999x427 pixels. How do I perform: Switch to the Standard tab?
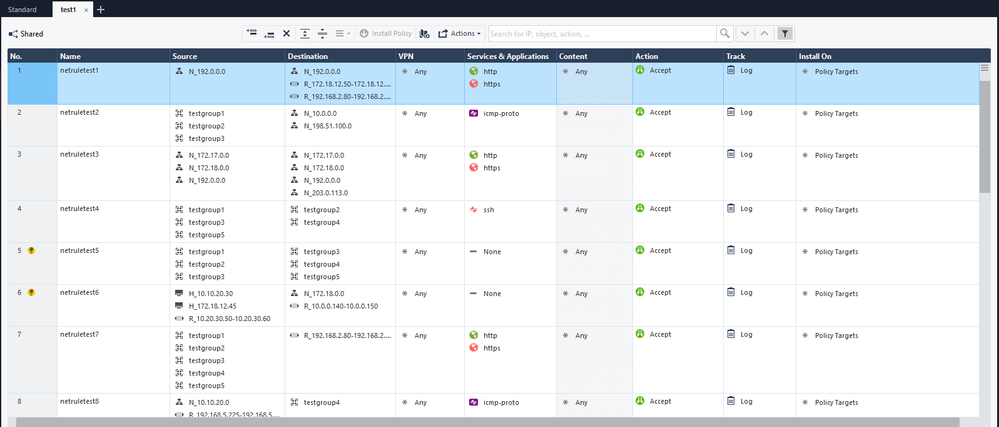pyautogui.click(x=23, y=9)
